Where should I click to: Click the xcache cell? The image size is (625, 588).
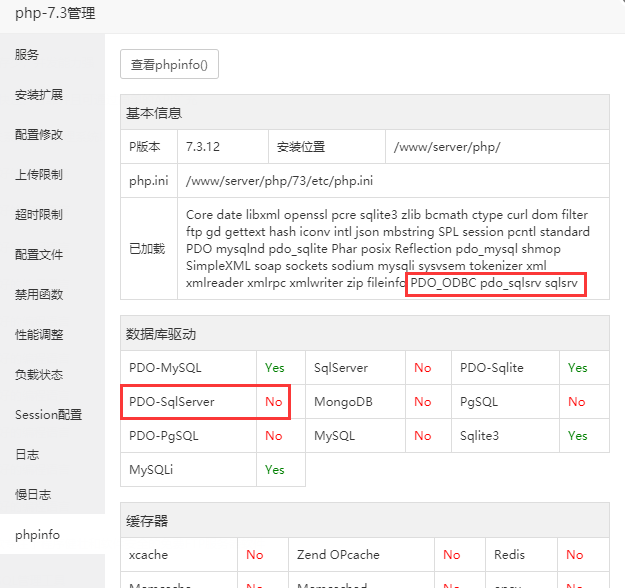point(179,555)
